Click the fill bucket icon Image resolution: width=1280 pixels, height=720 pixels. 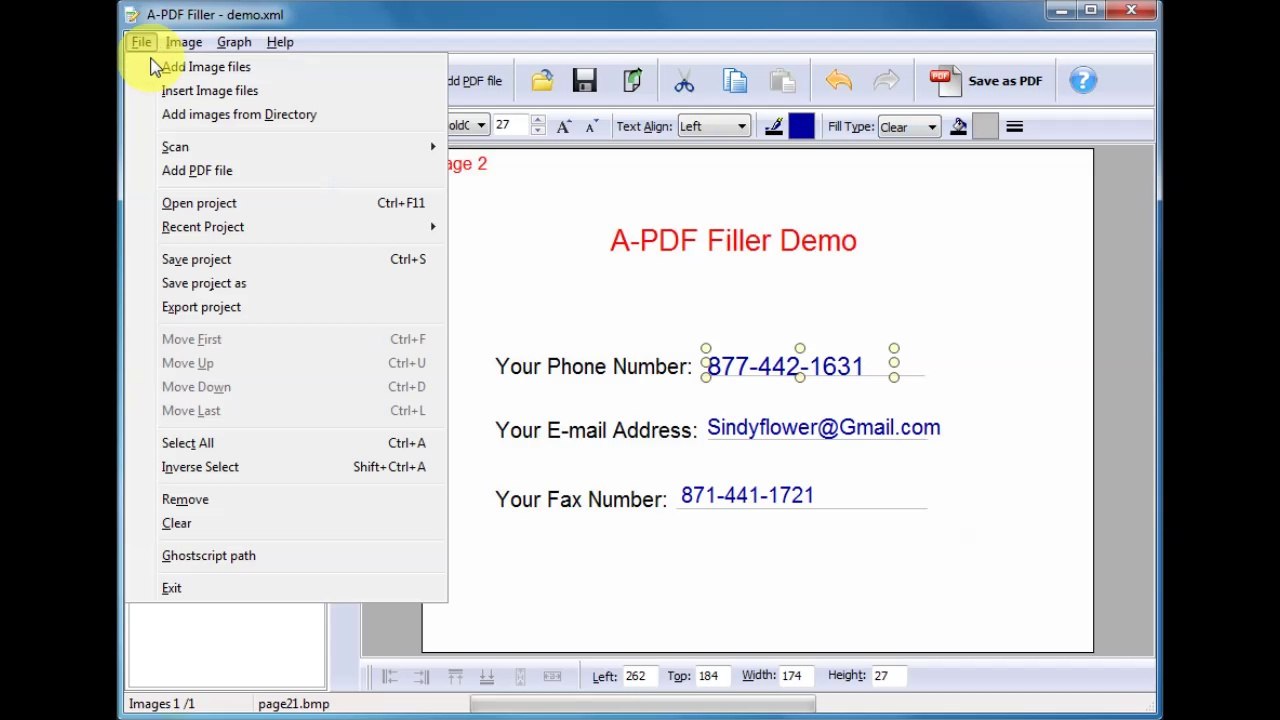[x=958, y=126]
